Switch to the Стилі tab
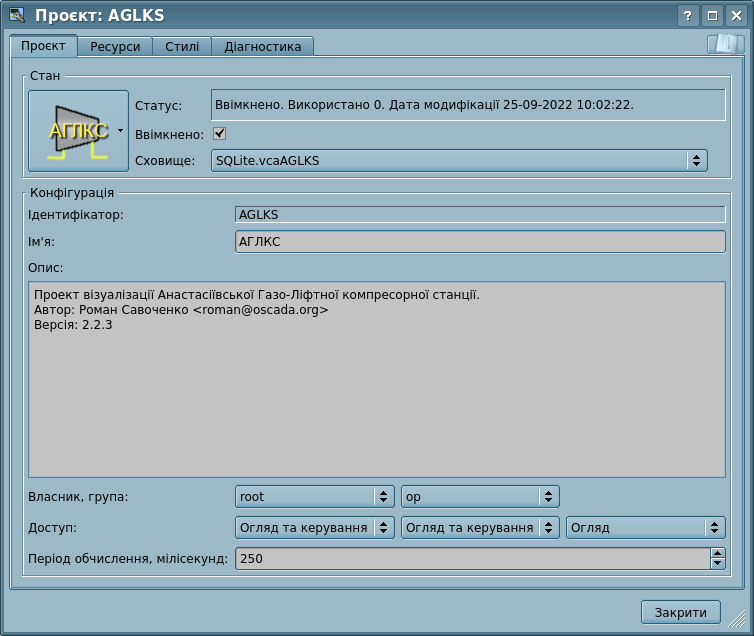The height and width of the screenshot is (636, 754). point(182,46)
